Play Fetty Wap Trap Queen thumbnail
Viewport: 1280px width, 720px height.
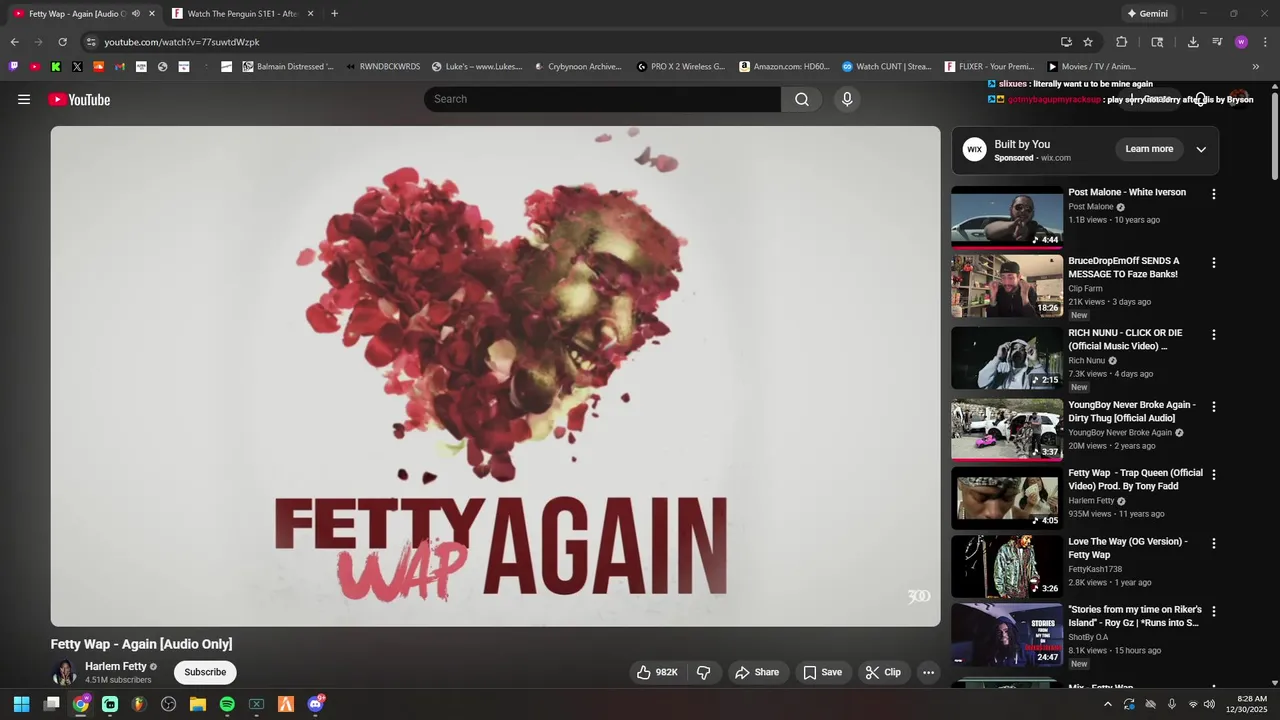point(1007,498)
